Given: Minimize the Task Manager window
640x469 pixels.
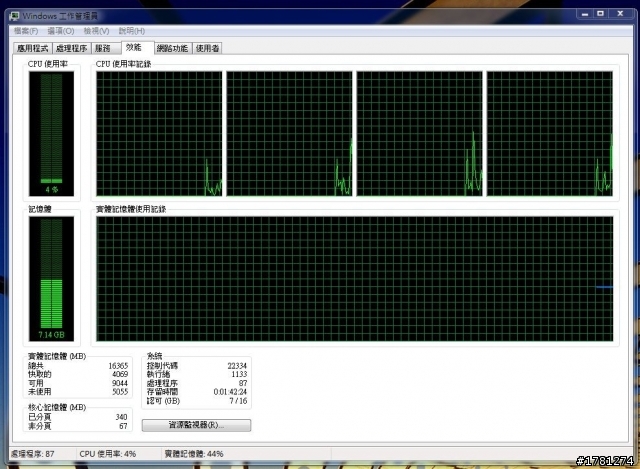Looking at the screenshot, I should pos(585,14).
